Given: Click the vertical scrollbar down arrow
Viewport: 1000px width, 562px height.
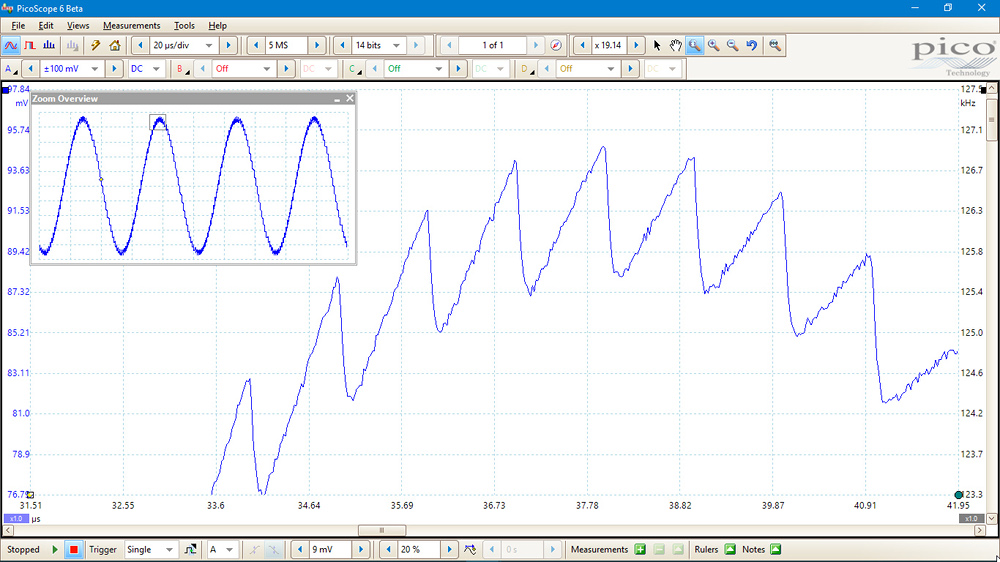Looking at the screenshot, I should (x=992, y=519).
